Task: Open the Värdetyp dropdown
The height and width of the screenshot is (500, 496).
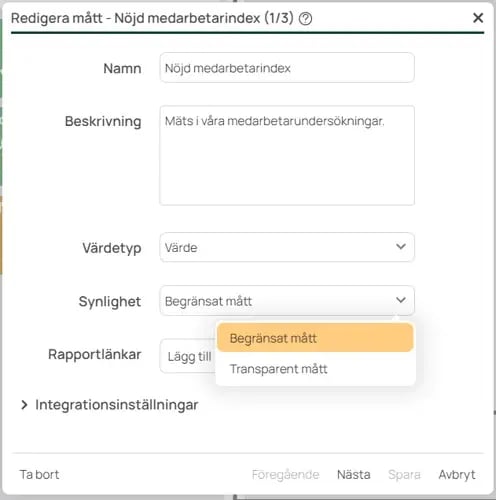Action: click(x=287, y=247)
